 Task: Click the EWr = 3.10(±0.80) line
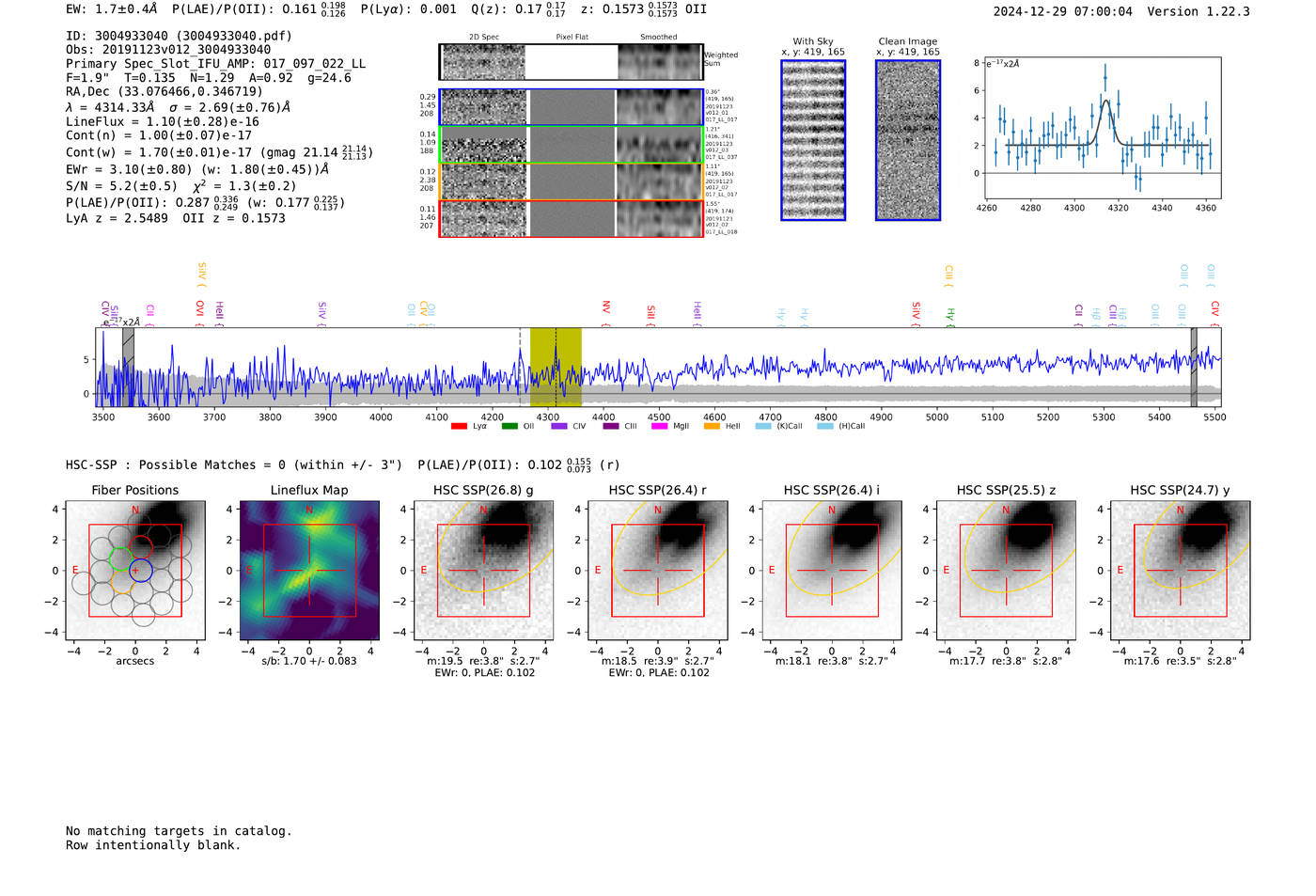tap(197, 169)
